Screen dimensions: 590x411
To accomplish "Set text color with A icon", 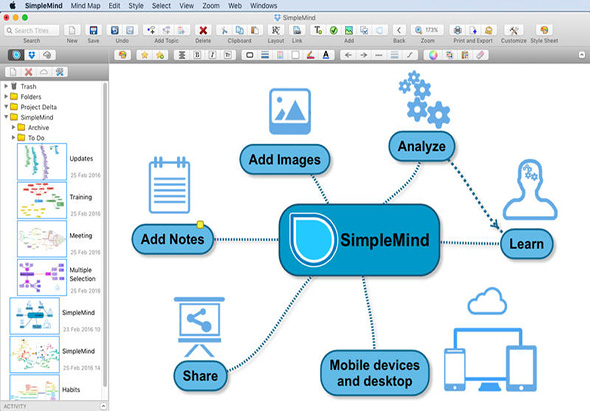I will (x=326, y=55).
